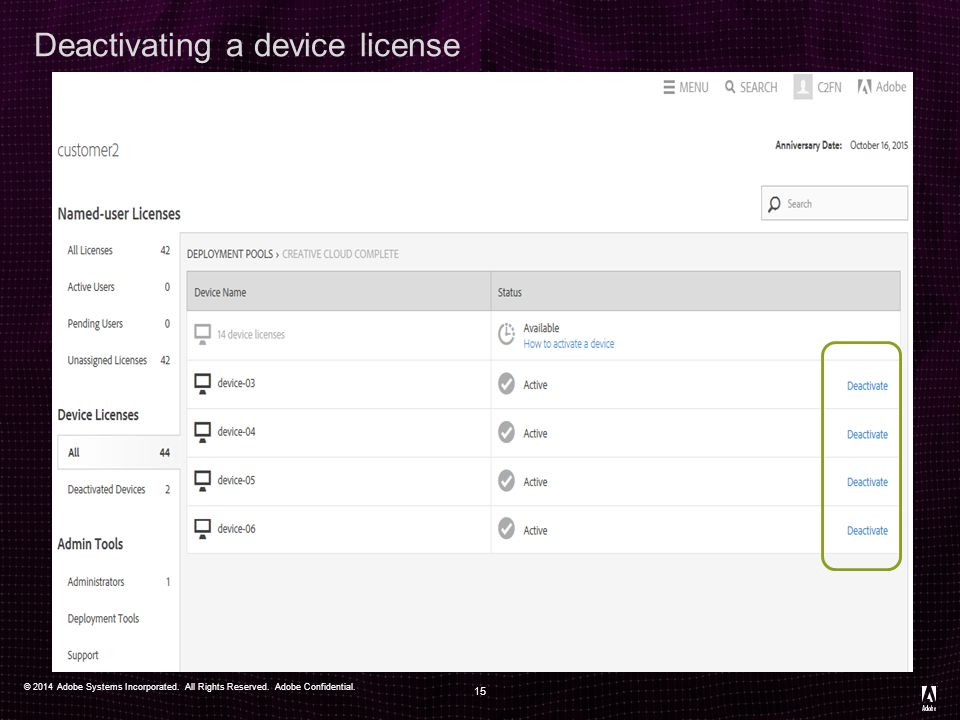Click the monitor icon for device-04
The width and height of the screenshot is (960, 720).
[203, 432]
